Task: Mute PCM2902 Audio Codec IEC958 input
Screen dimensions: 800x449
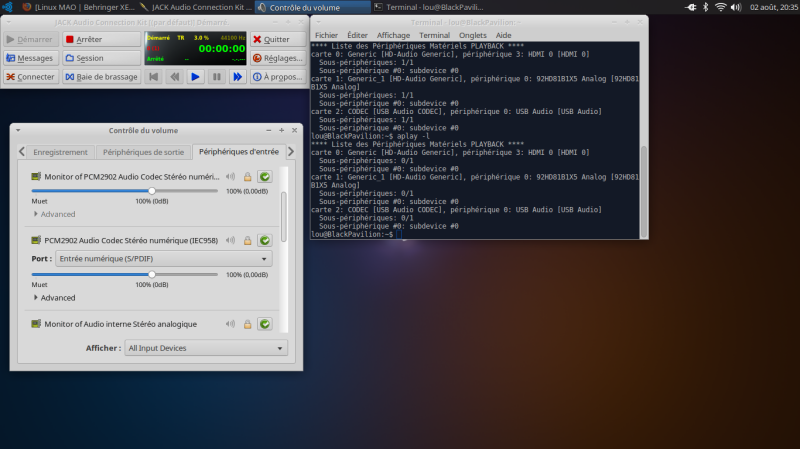Action: click(231, 240)
